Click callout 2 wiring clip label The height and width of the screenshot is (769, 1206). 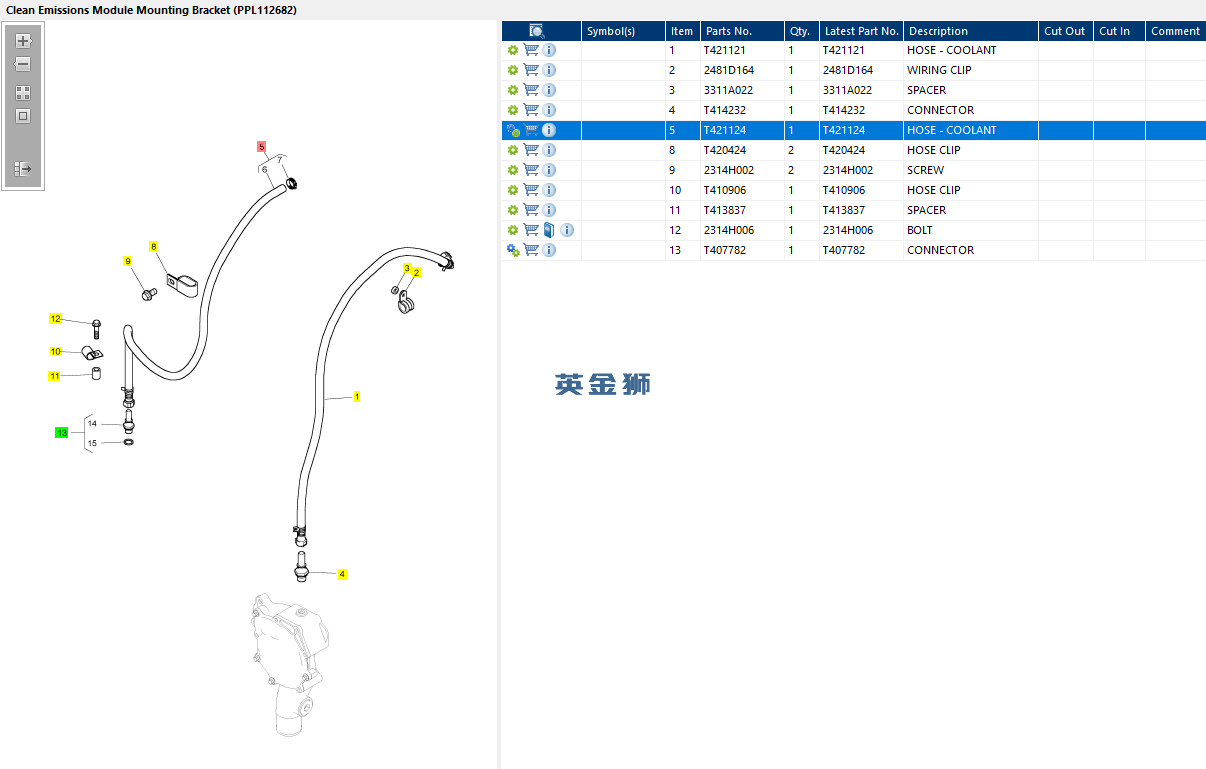pos(417,272)
